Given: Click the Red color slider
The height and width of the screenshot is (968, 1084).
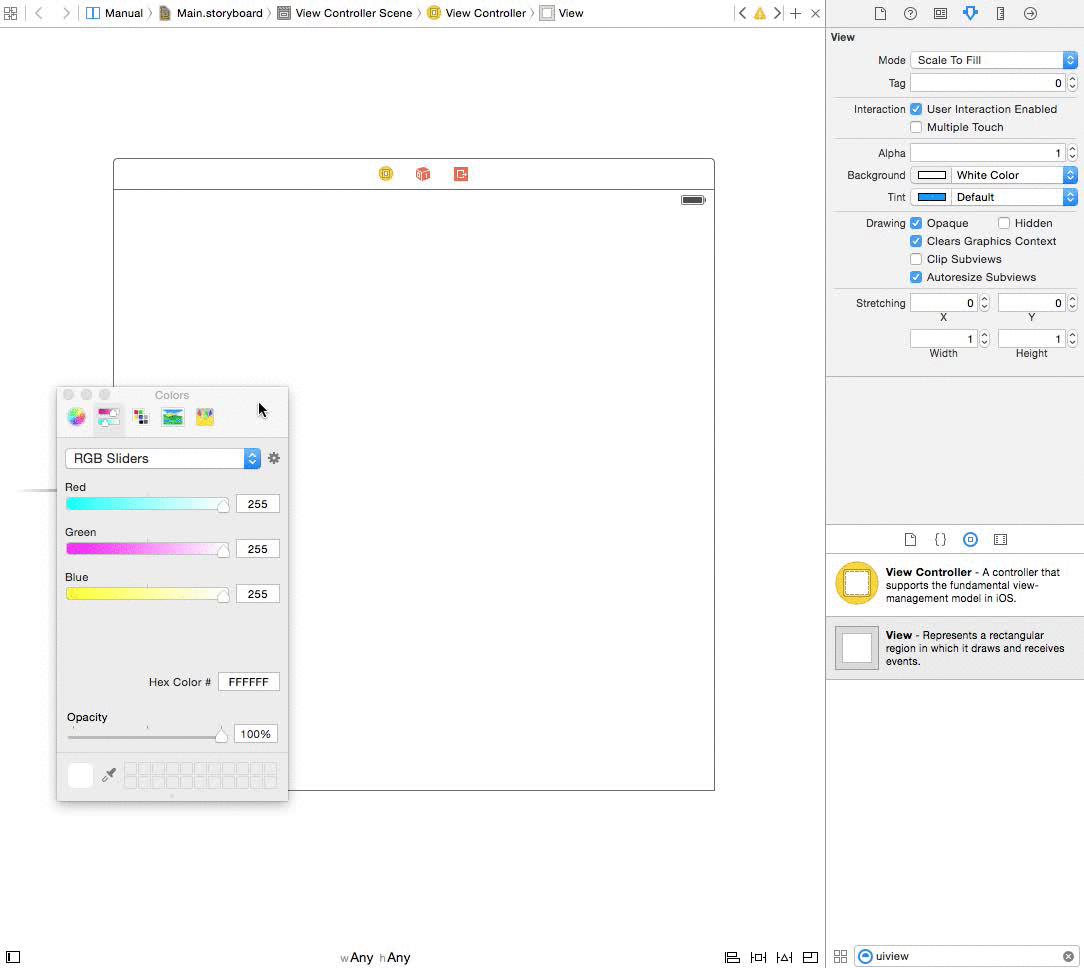Looking at the screenshot, I should (x=147, y=504).
